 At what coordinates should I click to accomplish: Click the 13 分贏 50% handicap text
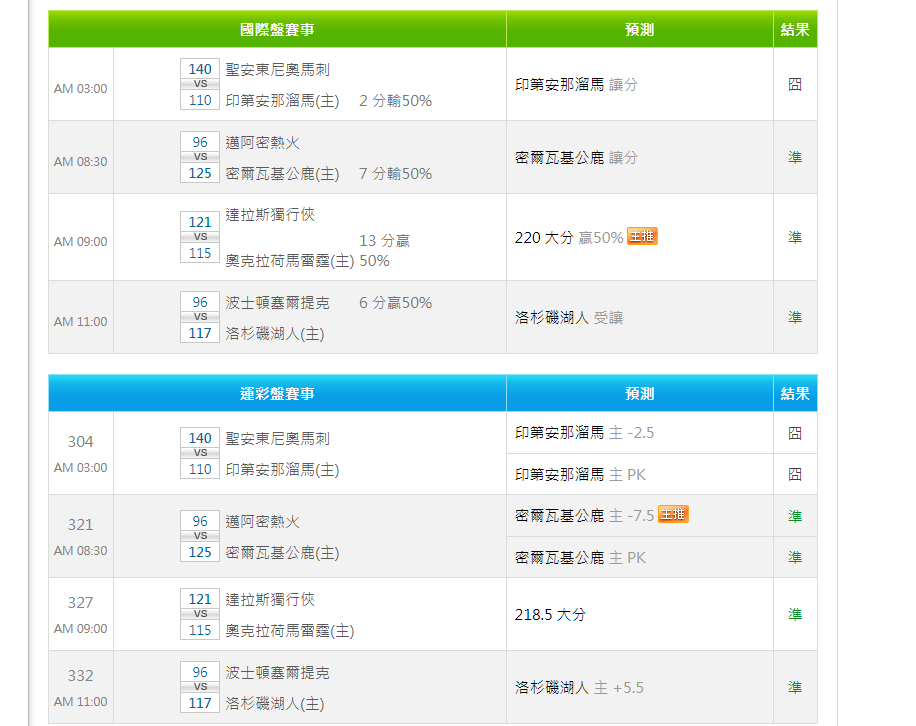384,251
